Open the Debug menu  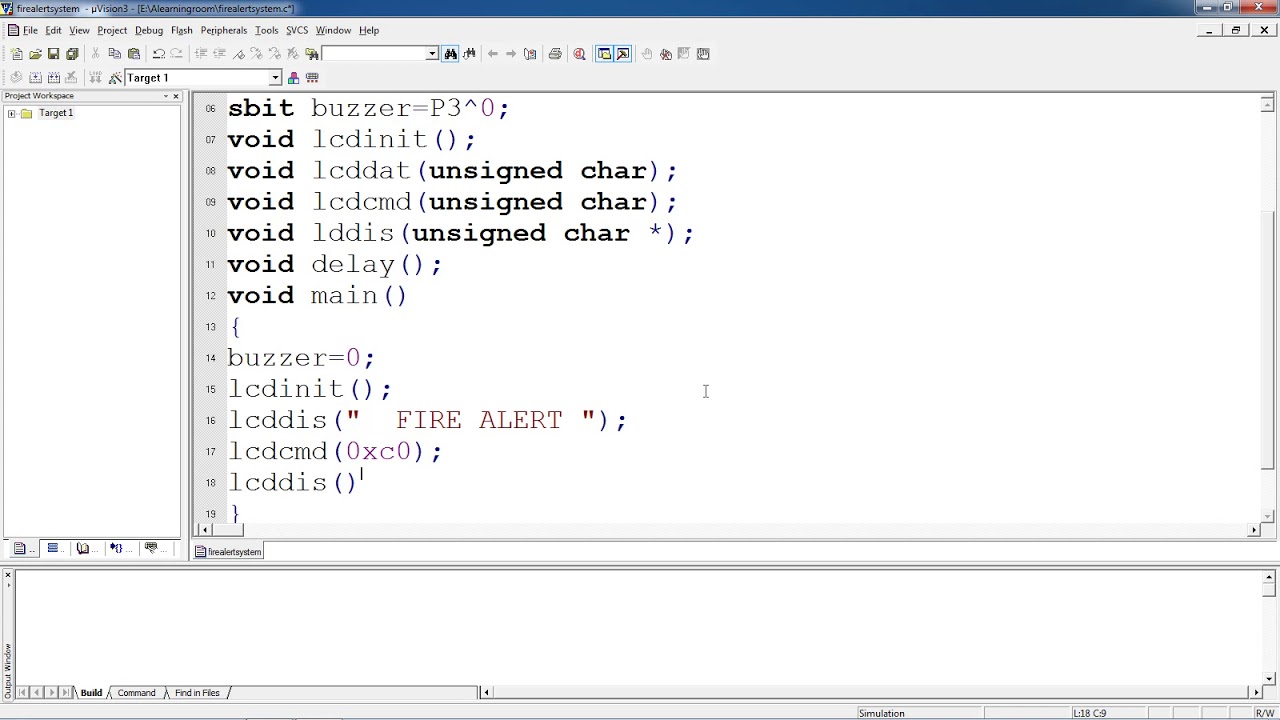149,30
